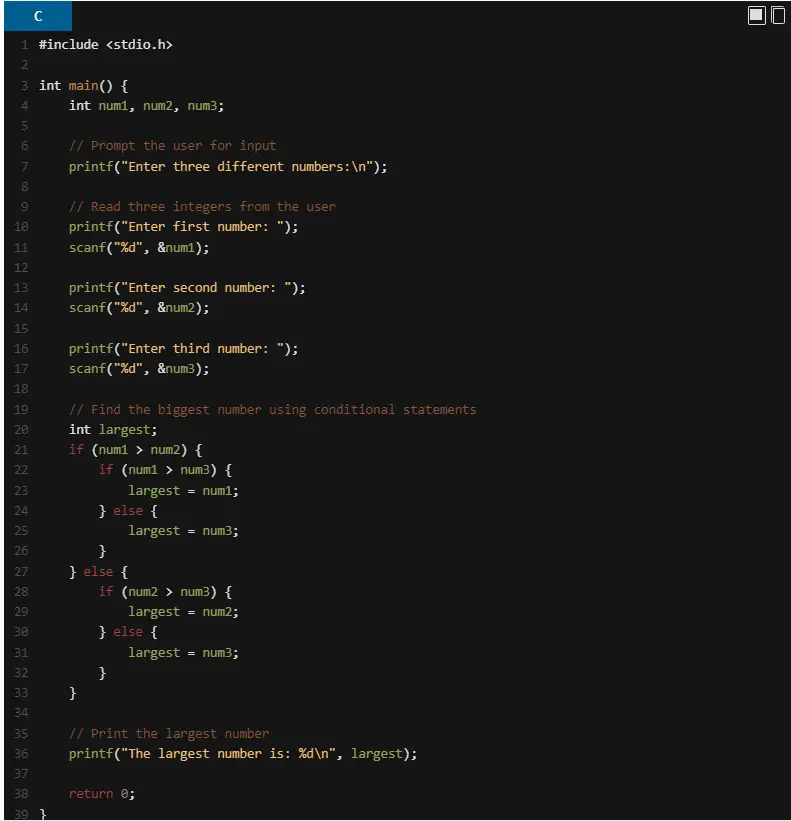Click the 'int num1, num2, num3;' declaration
This screenshot has width=791, height=821.
click(x=147, y=106)
